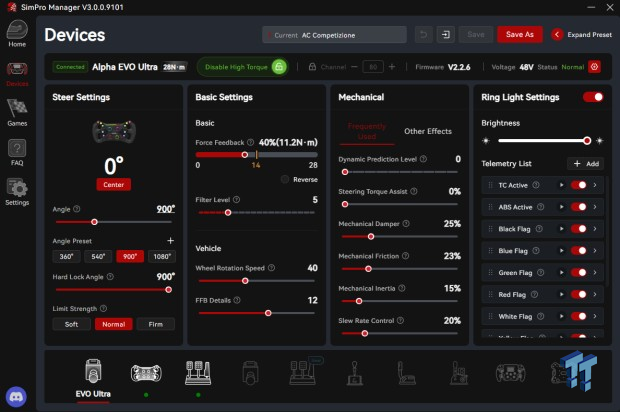Set Limit Strength to Normal

click(113, 324)
